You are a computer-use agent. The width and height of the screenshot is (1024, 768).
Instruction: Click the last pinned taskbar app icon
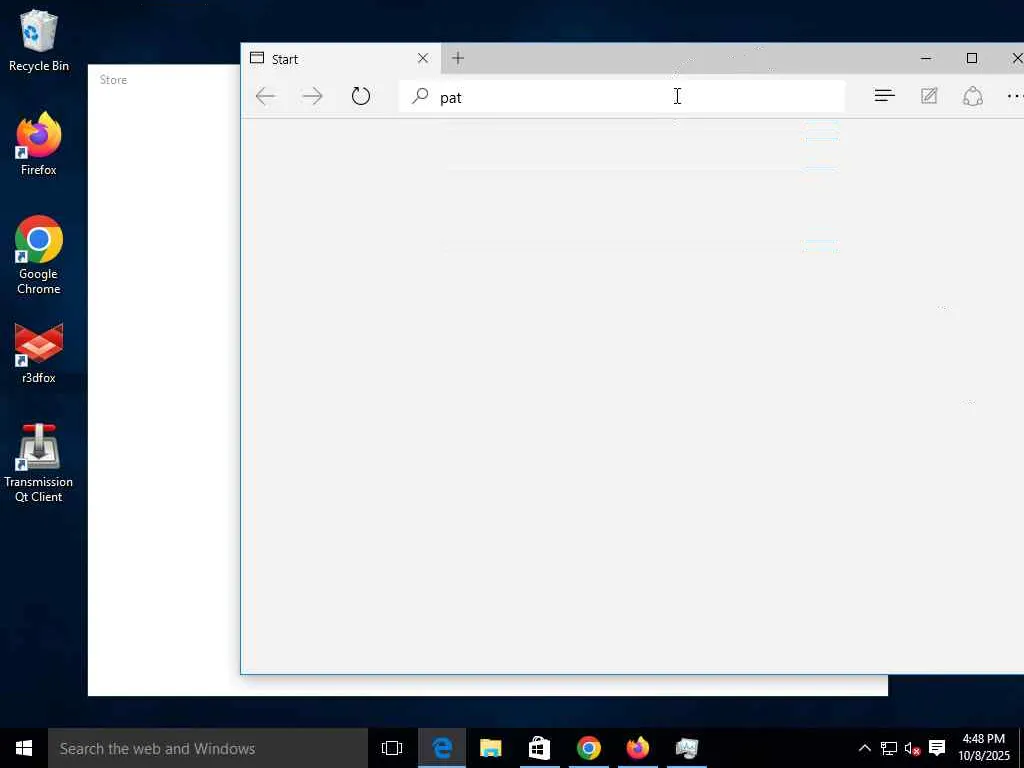tap(687, 748)
